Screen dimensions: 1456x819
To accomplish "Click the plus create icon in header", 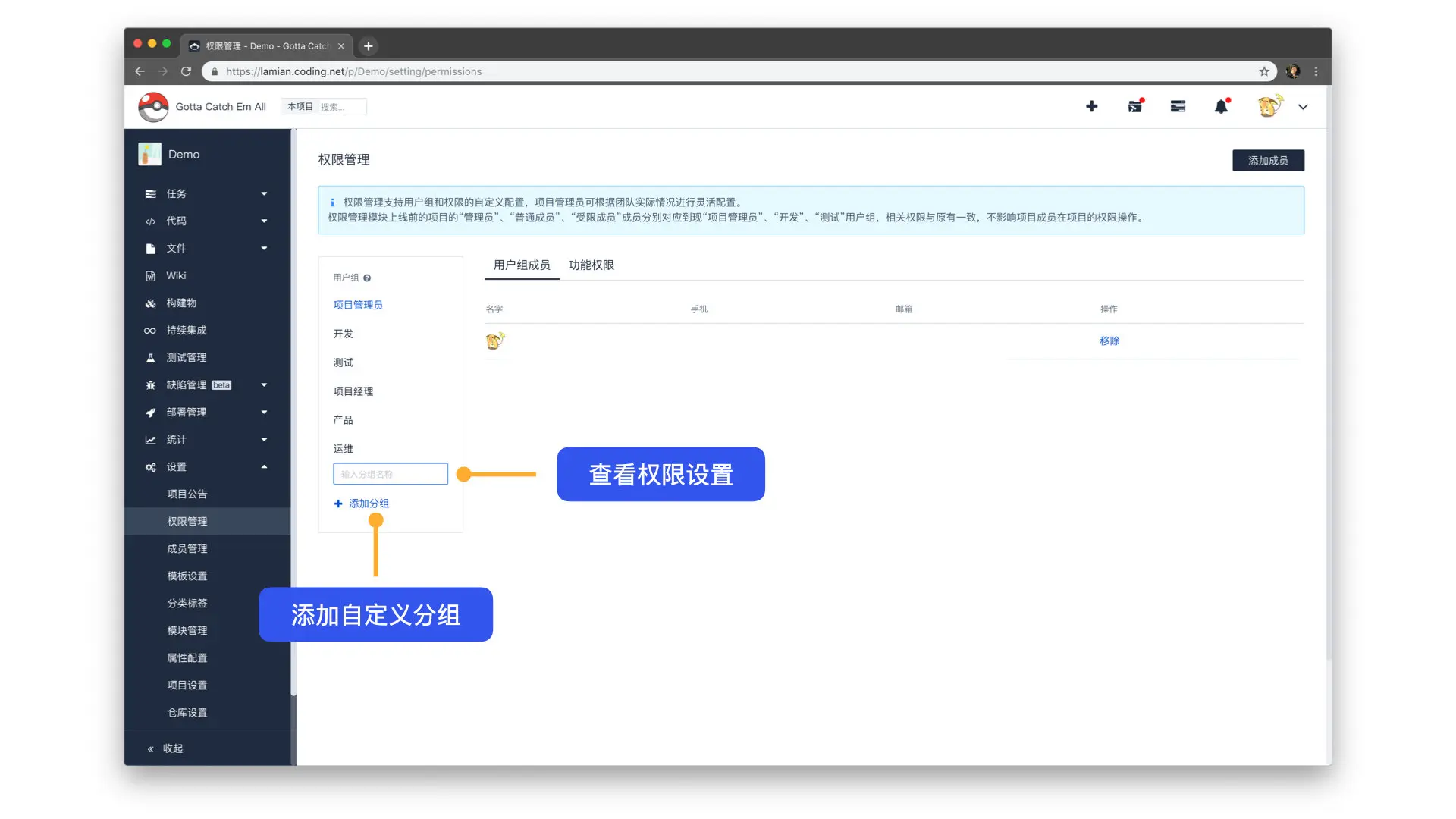I will click(x=1091, y=106).
